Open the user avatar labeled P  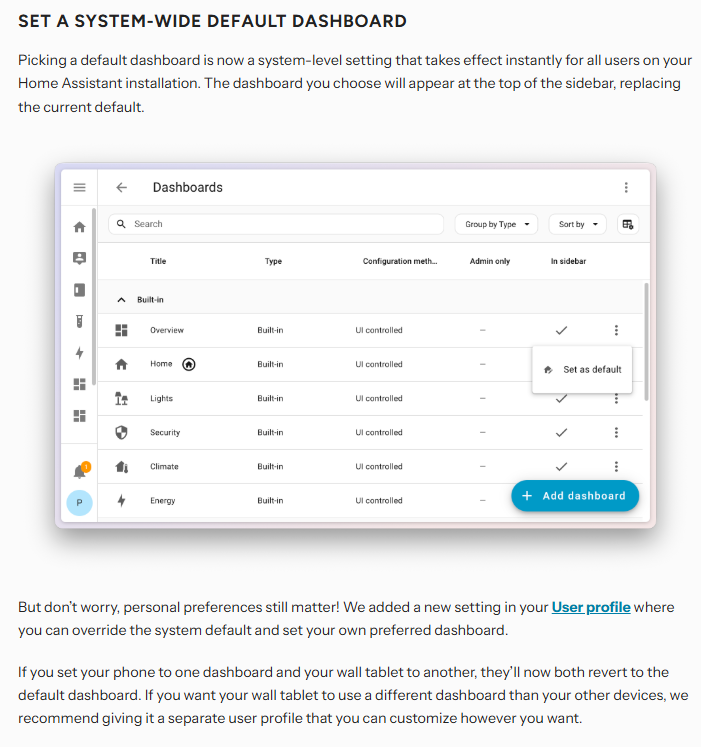(80, 502)
